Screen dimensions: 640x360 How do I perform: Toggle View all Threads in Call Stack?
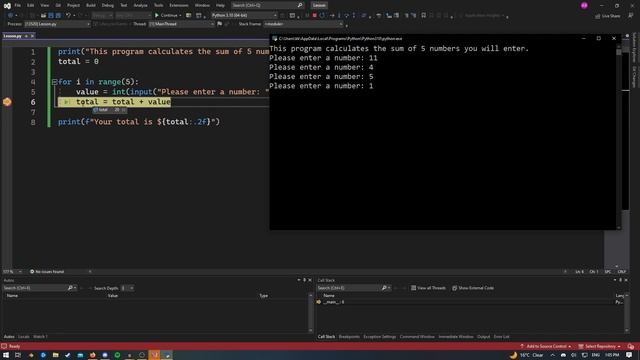tap(428, 288)
